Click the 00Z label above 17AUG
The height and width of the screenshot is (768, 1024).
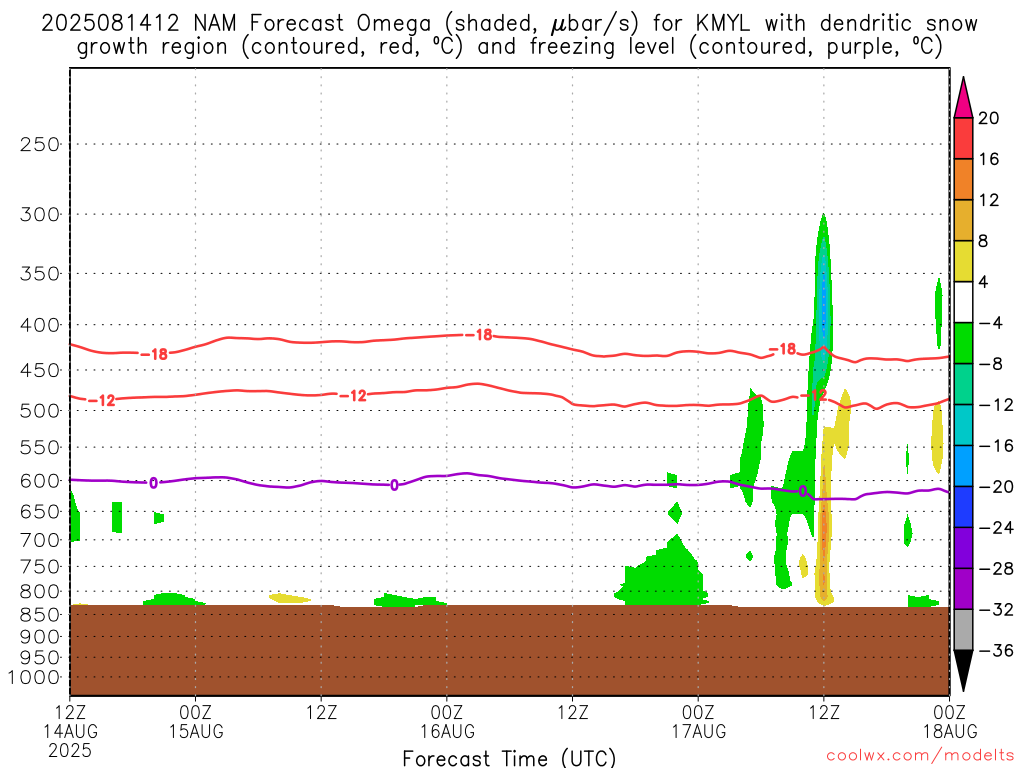click(x=699, y=712)
